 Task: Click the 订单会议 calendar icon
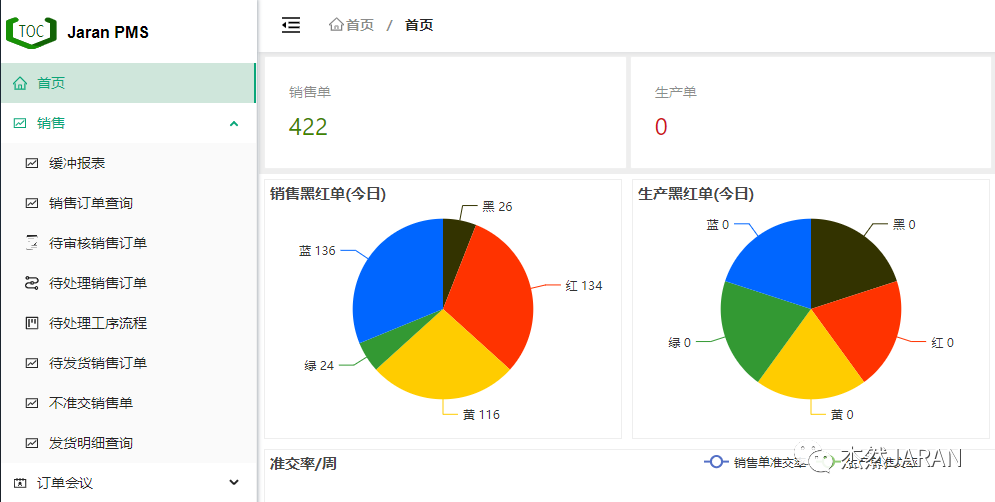point(20,483)
